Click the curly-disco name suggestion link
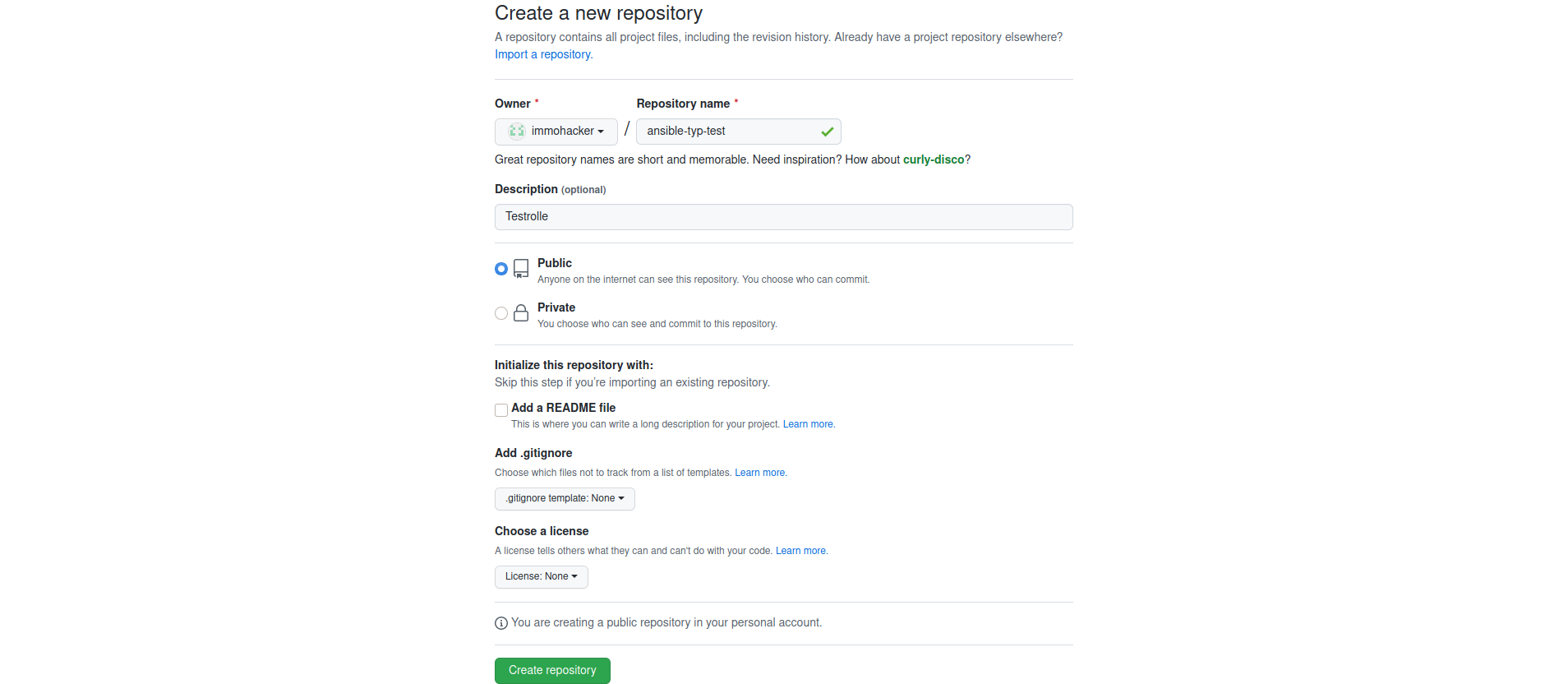 pos(934,159)
